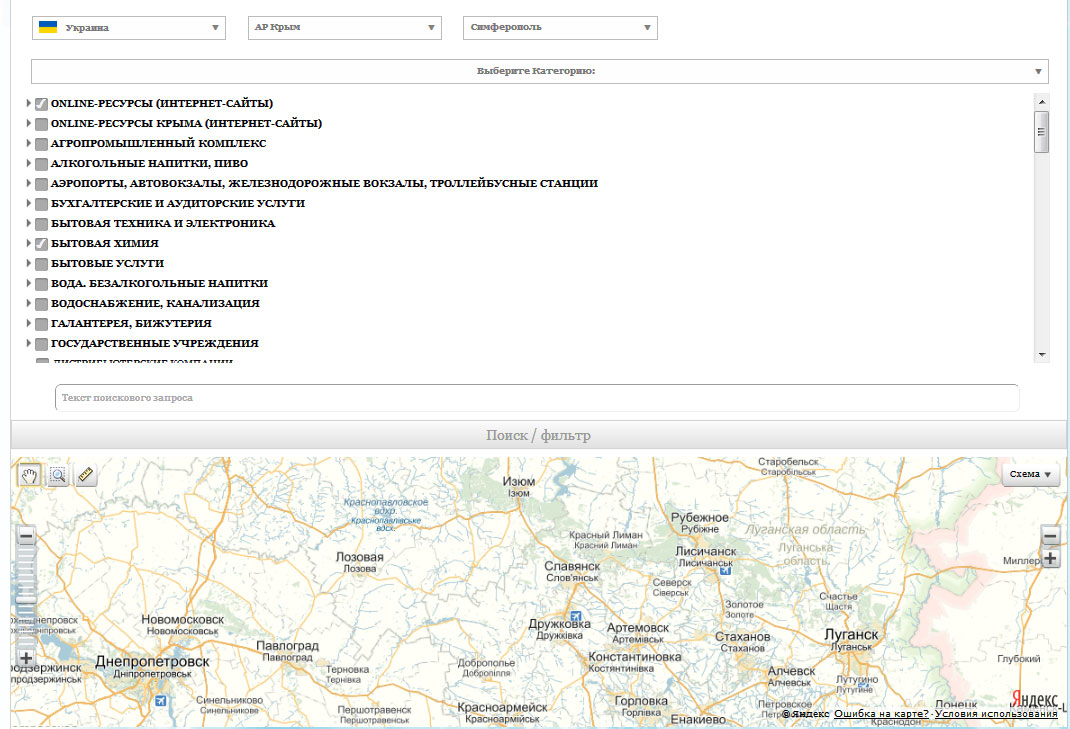Expand the АЛКОГОЛЬНЫЕ НАПИТКИ, ПИВО node
The width and height of the screenshot is (1070, 729).
[x=29, y=163]
